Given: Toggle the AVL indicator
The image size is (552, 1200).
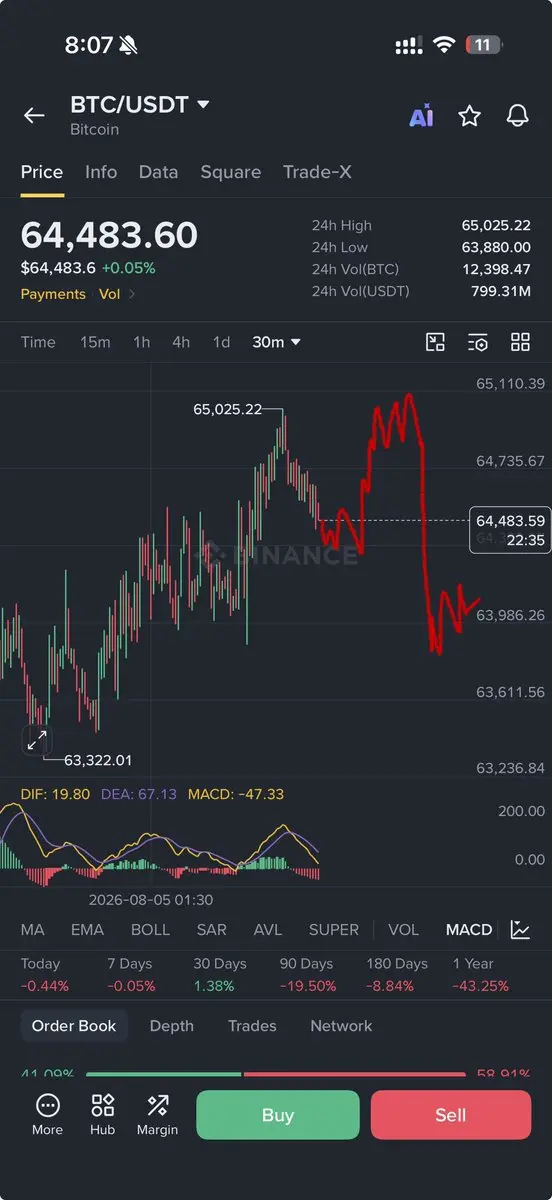Looking at the screenshot, I should 268,929.
